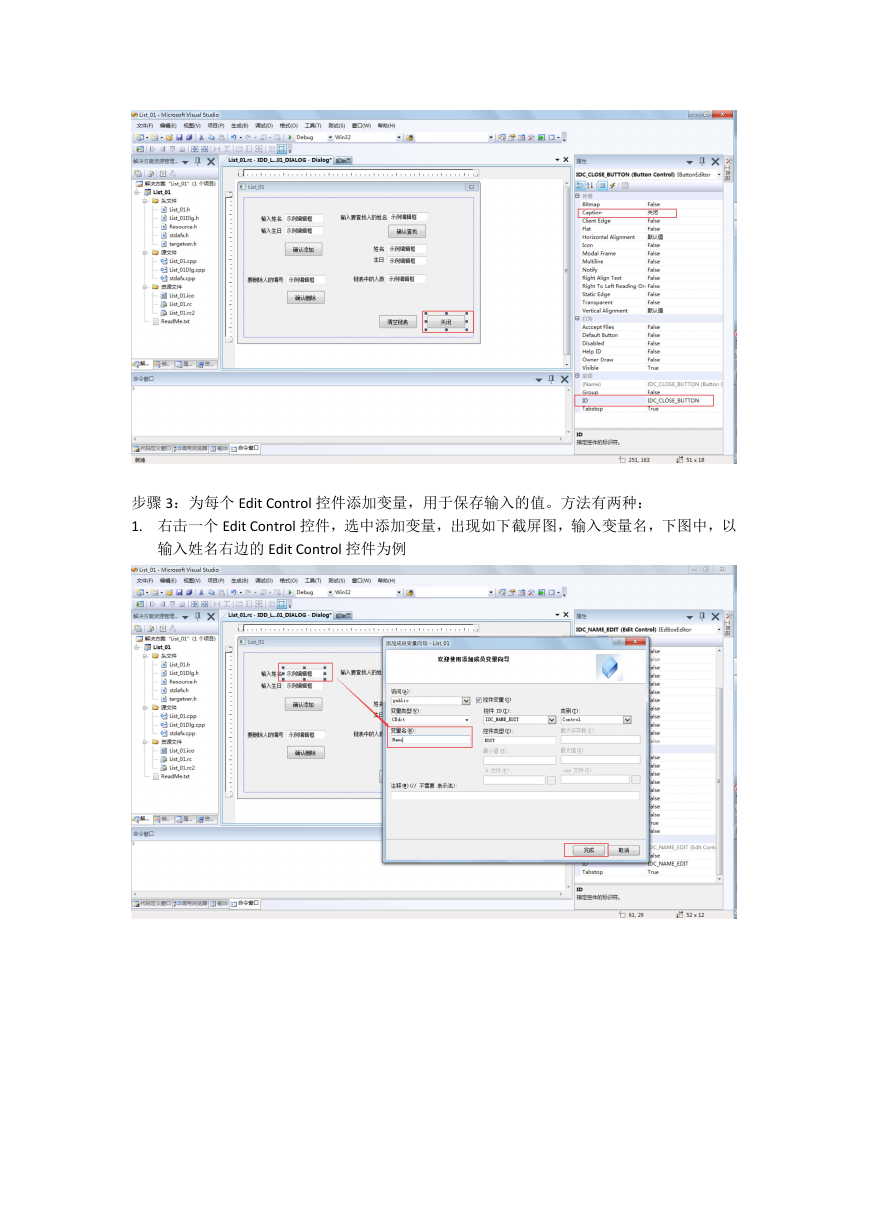
Task: Select the 关闭 button in the dialog designer
Action: [447, 322]
